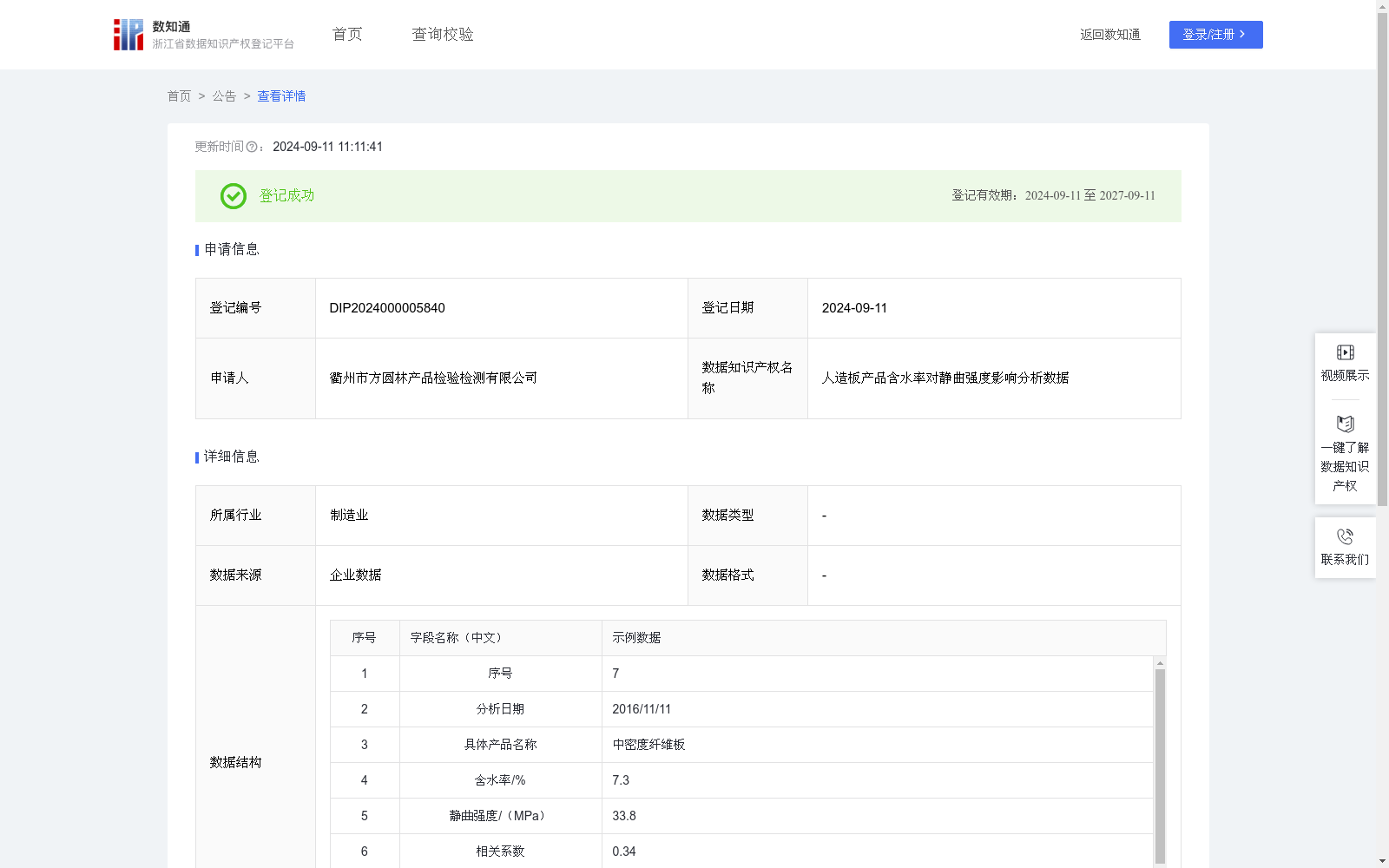This screenshot has width=1389, height=868.
Task: Click the update time 2024-09-11 11:11:41
Action: click(327, 147)
